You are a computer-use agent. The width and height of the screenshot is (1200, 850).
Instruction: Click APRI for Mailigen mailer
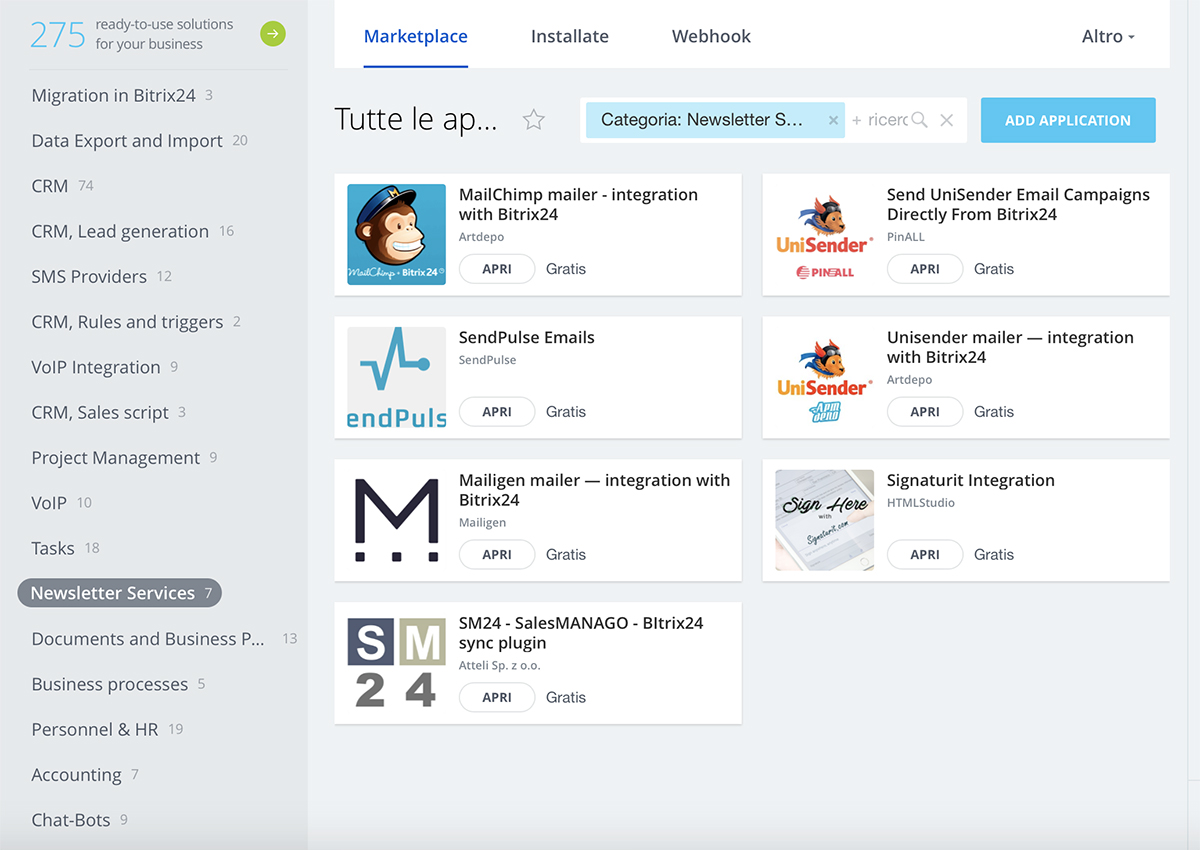coord(497,555)
